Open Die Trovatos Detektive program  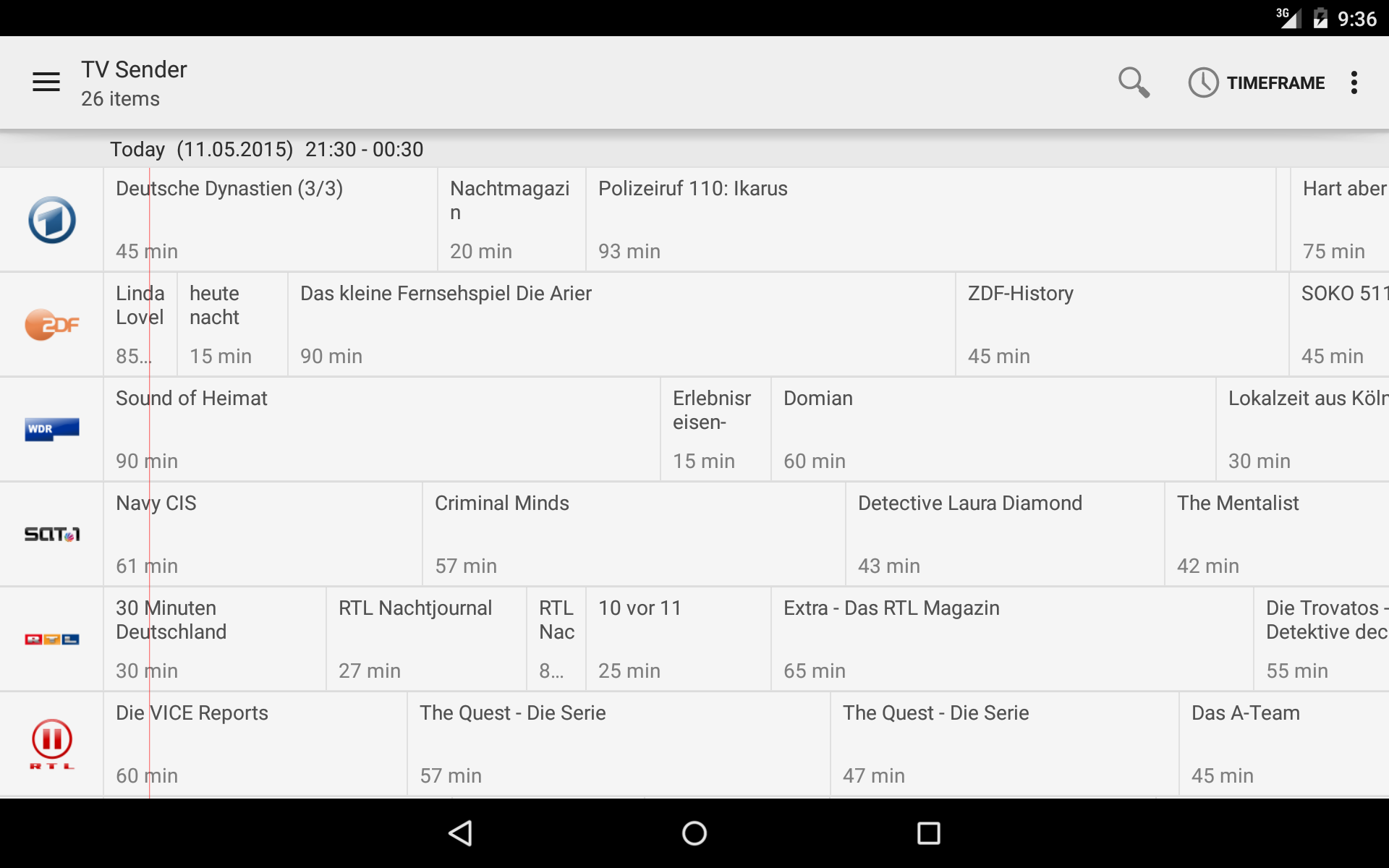[x=1322, y=639]
